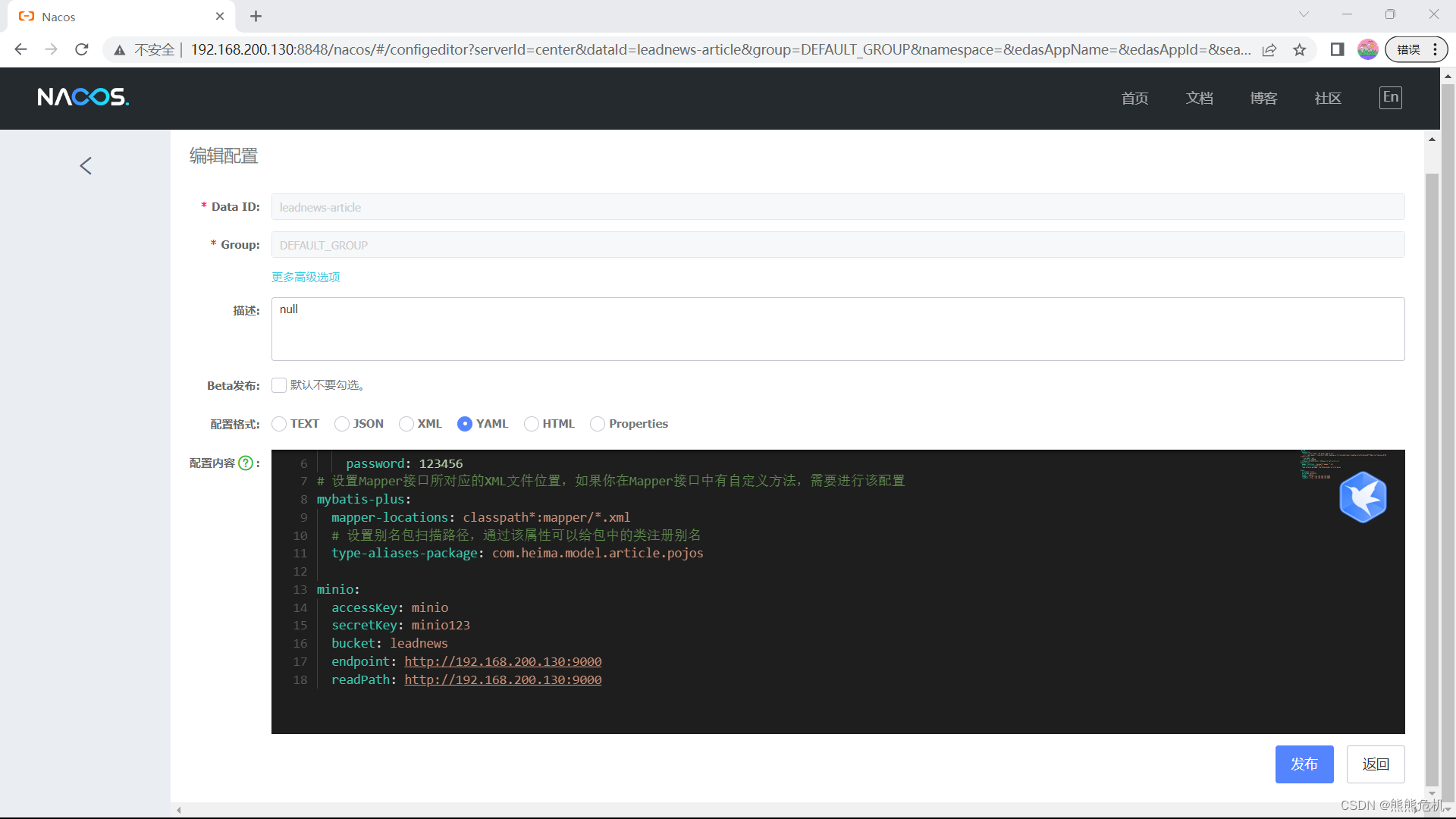Click the 发布 publish button
The image size is (1456, 819).
1304,764
